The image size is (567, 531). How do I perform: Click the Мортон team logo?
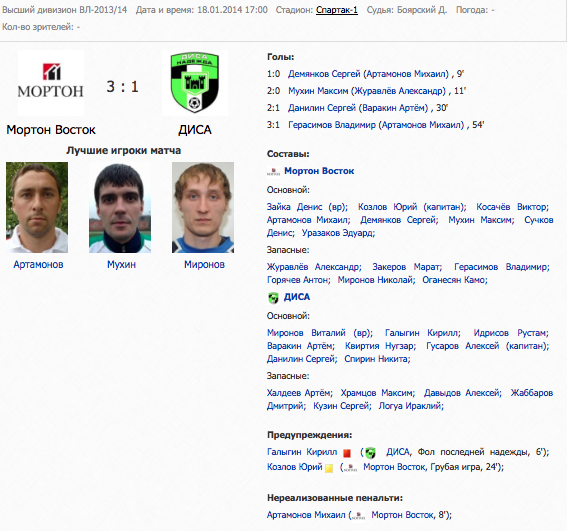click(51, 83)
